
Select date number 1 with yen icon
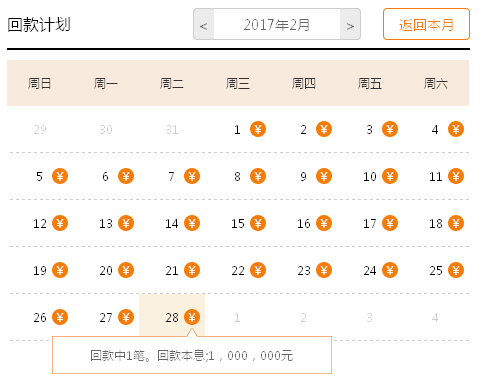tap(237, 130)
